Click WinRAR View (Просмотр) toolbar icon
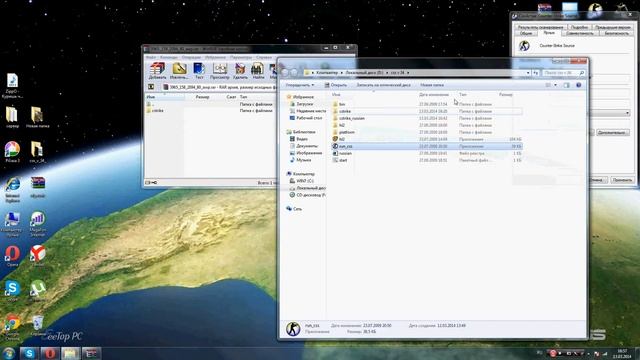Image resolution: width=640 pixels, height=360 pixels. [220, 71]
